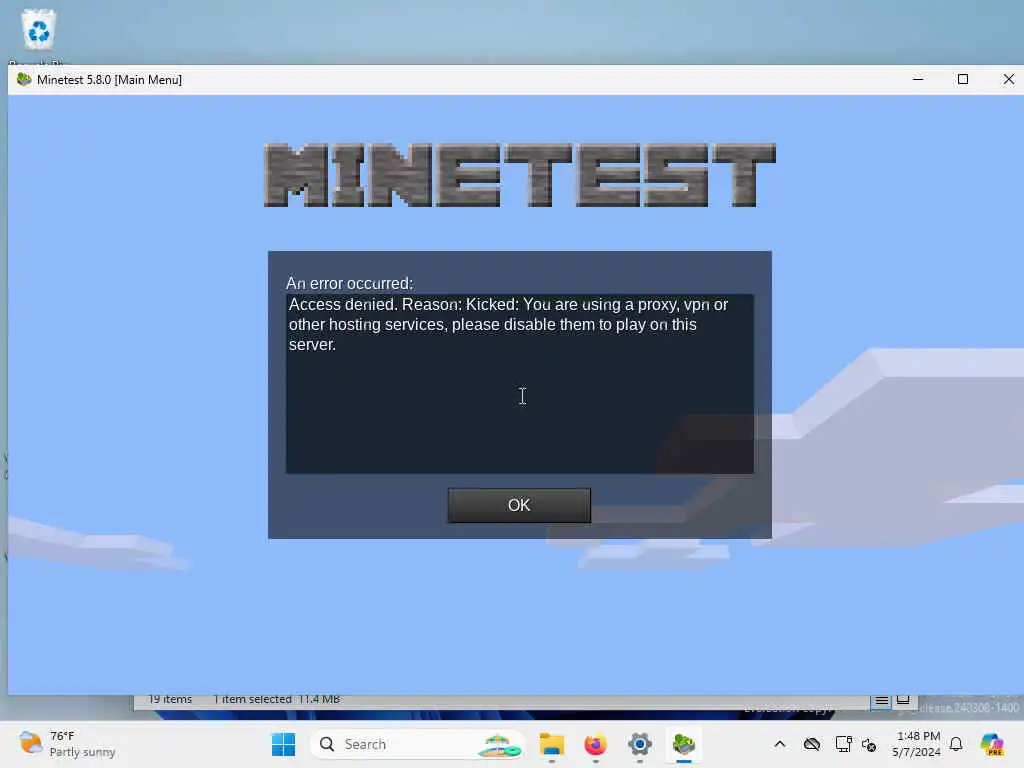Launch Firefox from the taskbar
1024x768 pixels.
(x=596, y=744)
